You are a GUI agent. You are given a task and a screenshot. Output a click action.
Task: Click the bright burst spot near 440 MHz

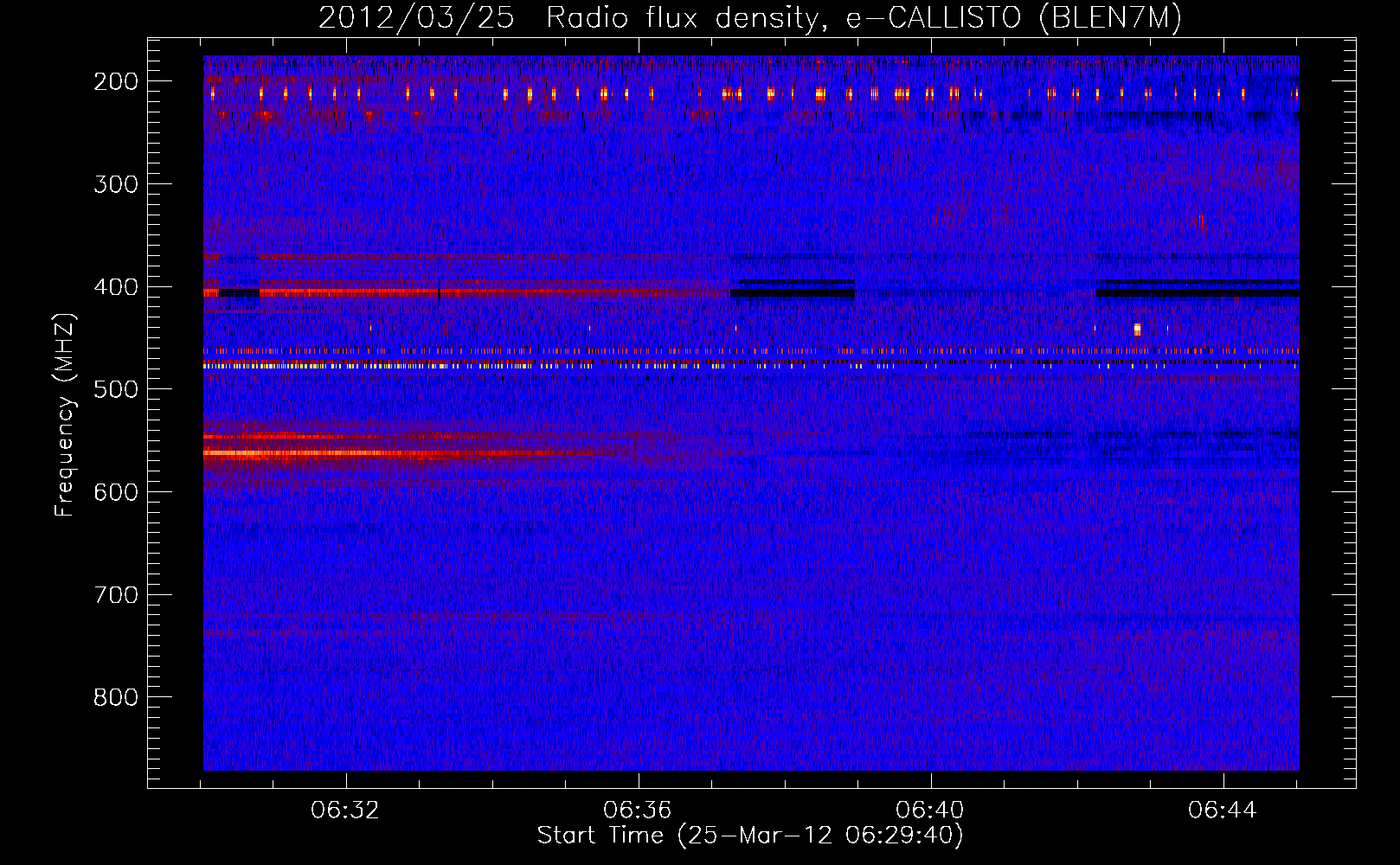pos(1137,329)
